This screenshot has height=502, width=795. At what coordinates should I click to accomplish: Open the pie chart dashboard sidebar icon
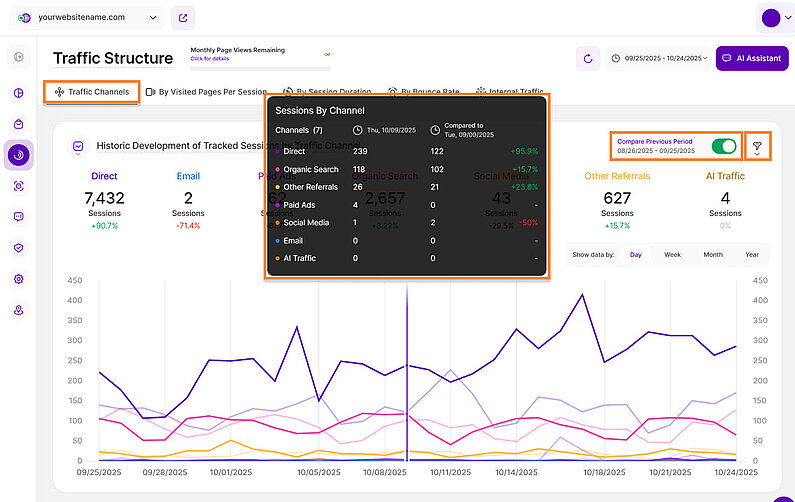[x=19, y=94]
